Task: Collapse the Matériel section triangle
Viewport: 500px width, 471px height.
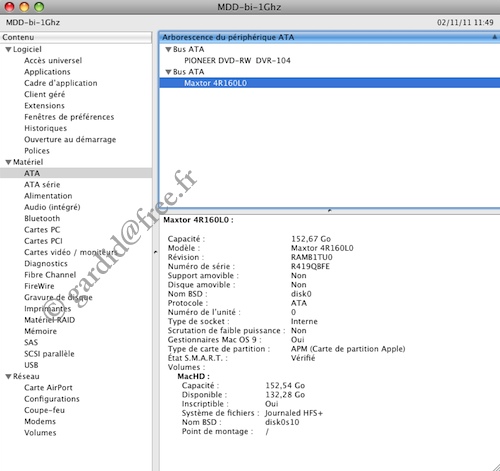Action: click(9, 162)
